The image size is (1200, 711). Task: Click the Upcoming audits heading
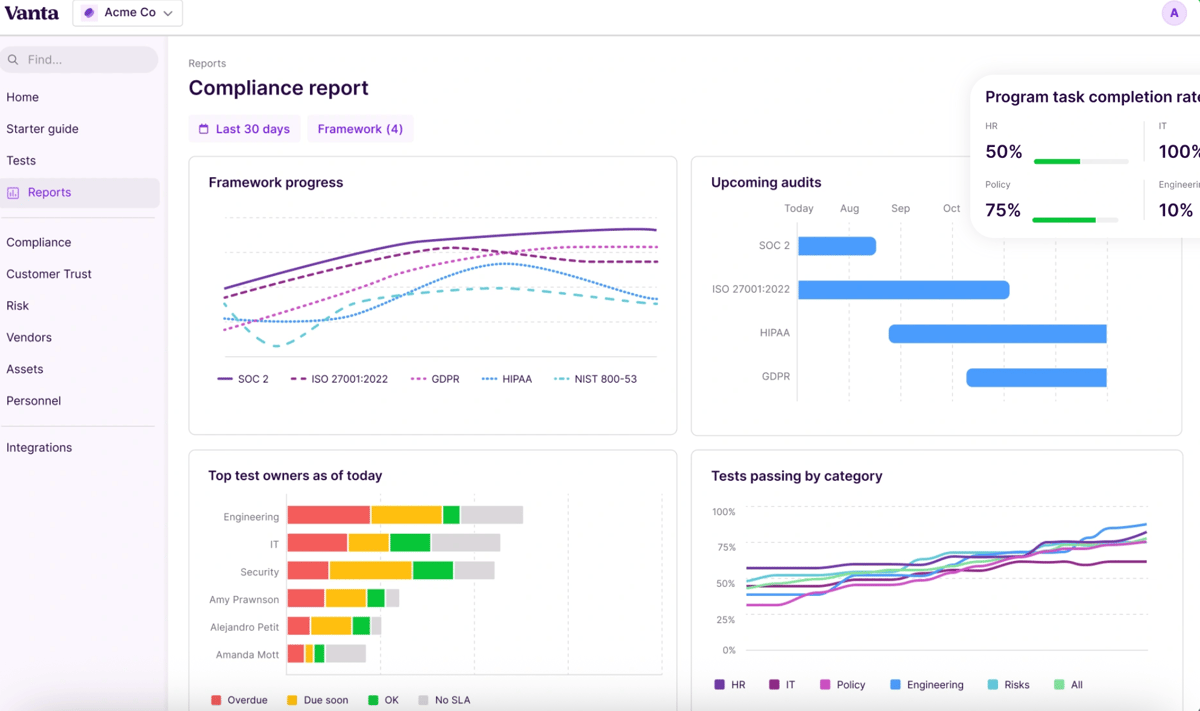766,183
